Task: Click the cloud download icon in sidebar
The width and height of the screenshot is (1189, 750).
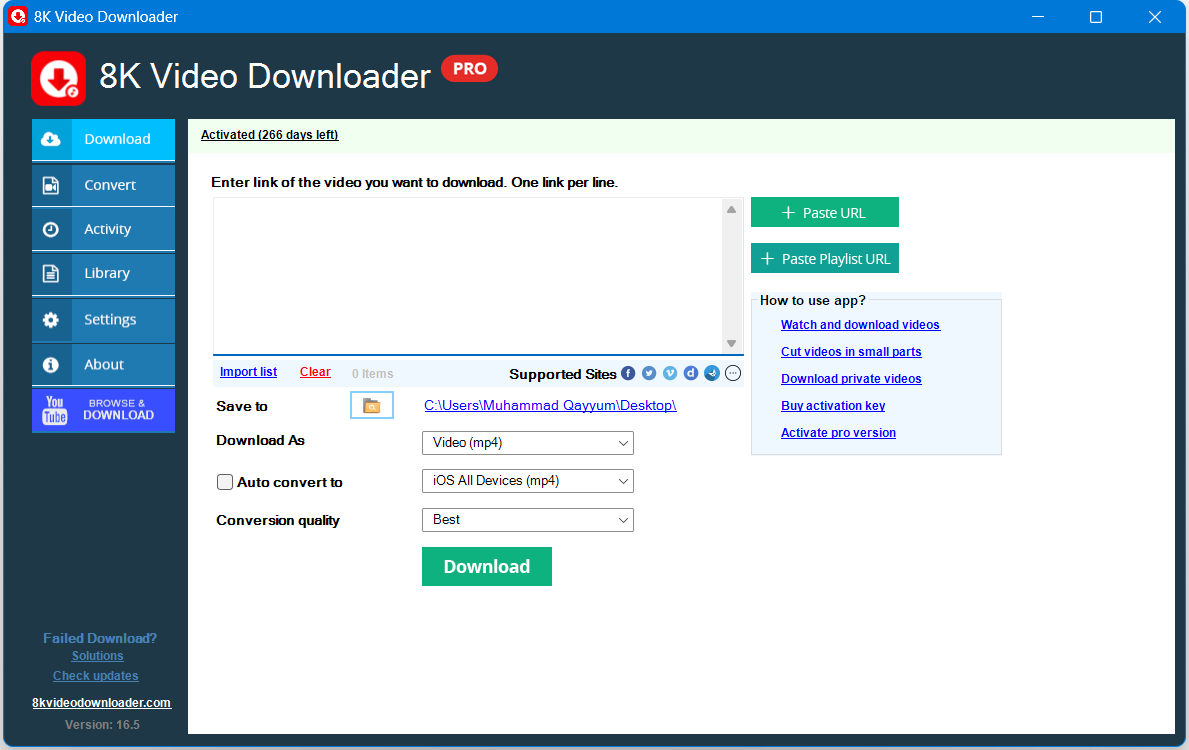Action: click(x=51, y=139)
